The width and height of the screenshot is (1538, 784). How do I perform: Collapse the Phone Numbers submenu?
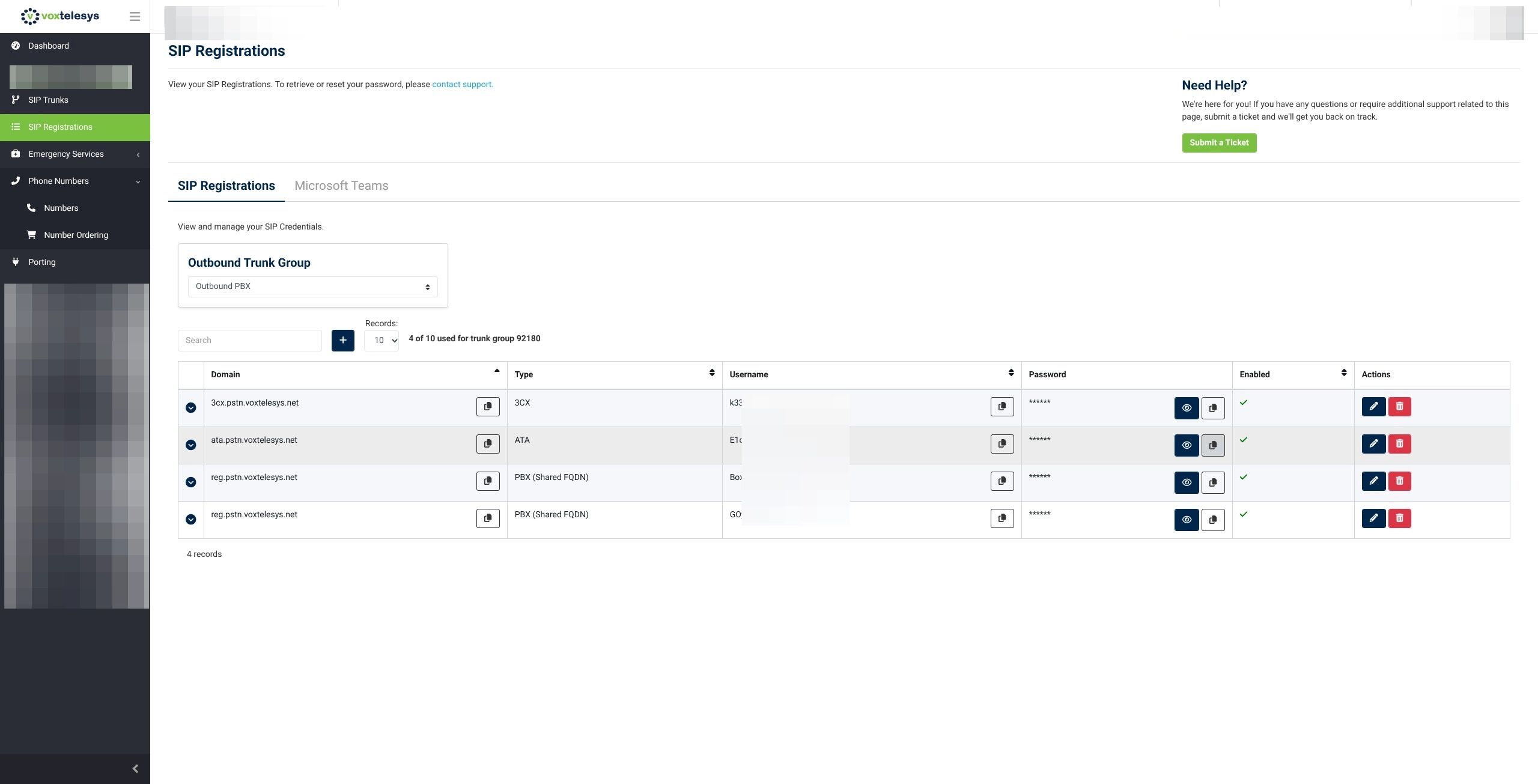(75, 181)
